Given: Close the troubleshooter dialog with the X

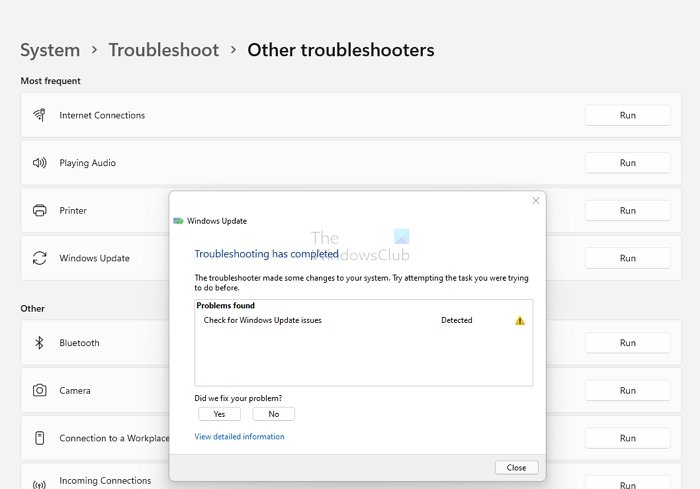Looking at the screenshot, I should point(536,201).
